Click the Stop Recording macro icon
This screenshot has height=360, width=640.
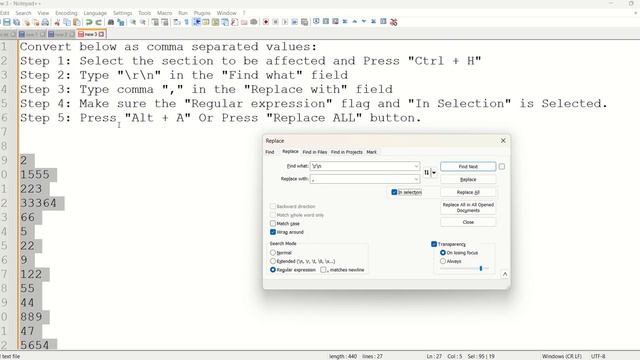(x=276, y=22)
